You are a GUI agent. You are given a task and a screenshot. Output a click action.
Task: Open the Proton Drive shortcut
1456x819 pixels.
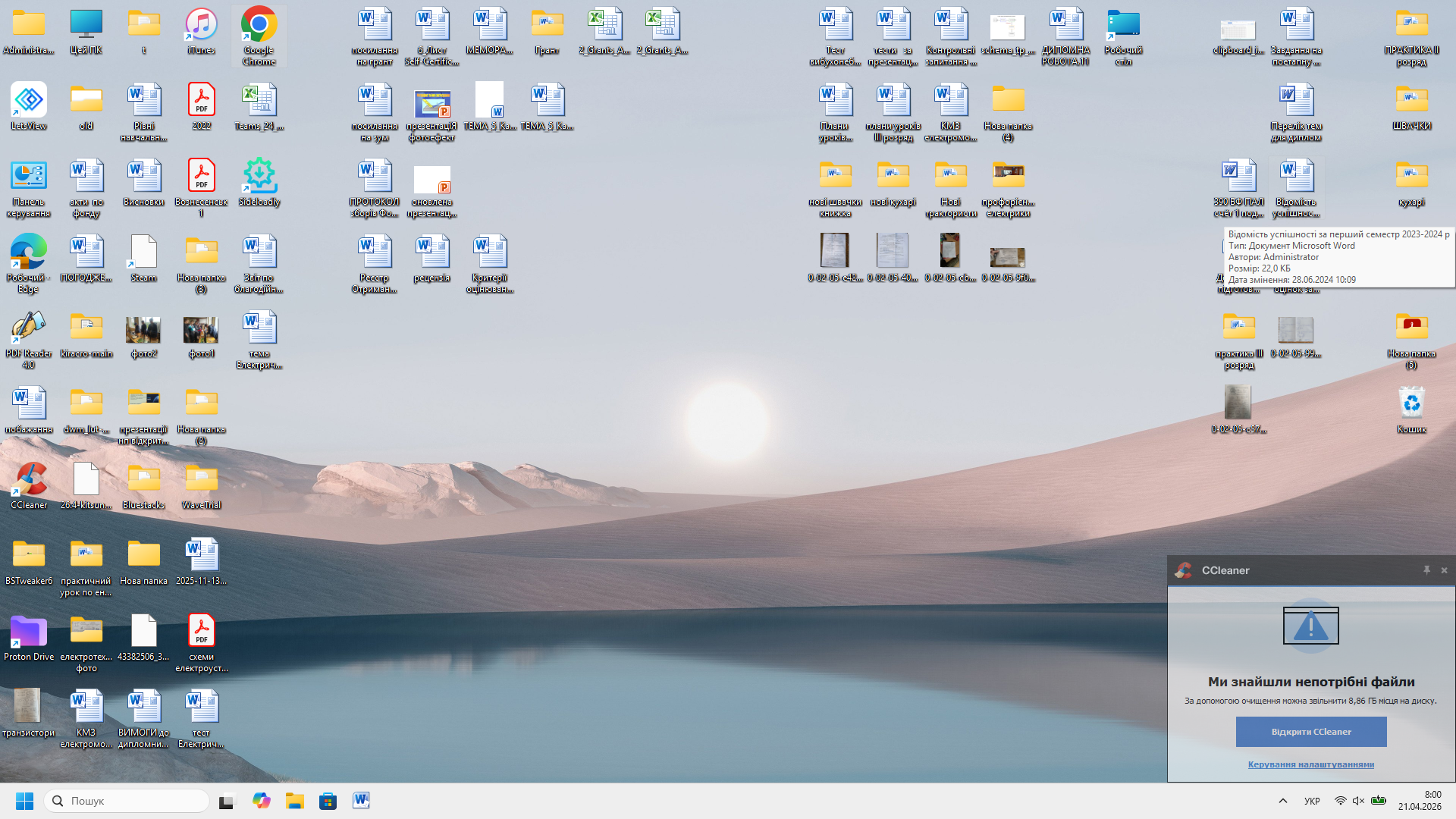pos(29,637)
